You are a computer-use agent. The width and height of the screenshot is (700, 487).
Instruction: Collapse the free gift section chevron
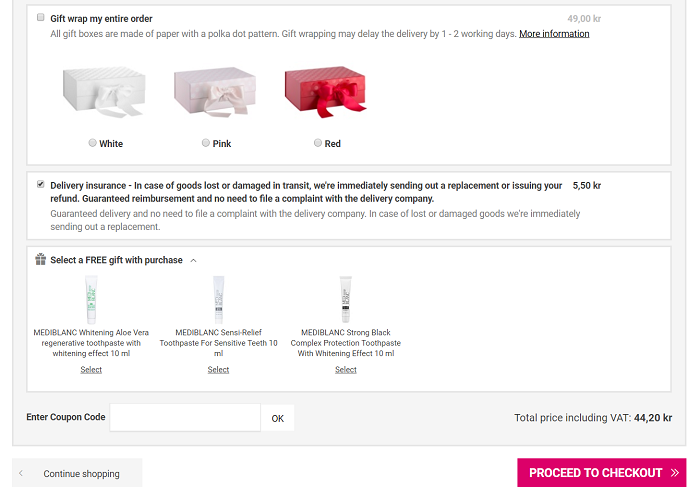tap(193, 260)
